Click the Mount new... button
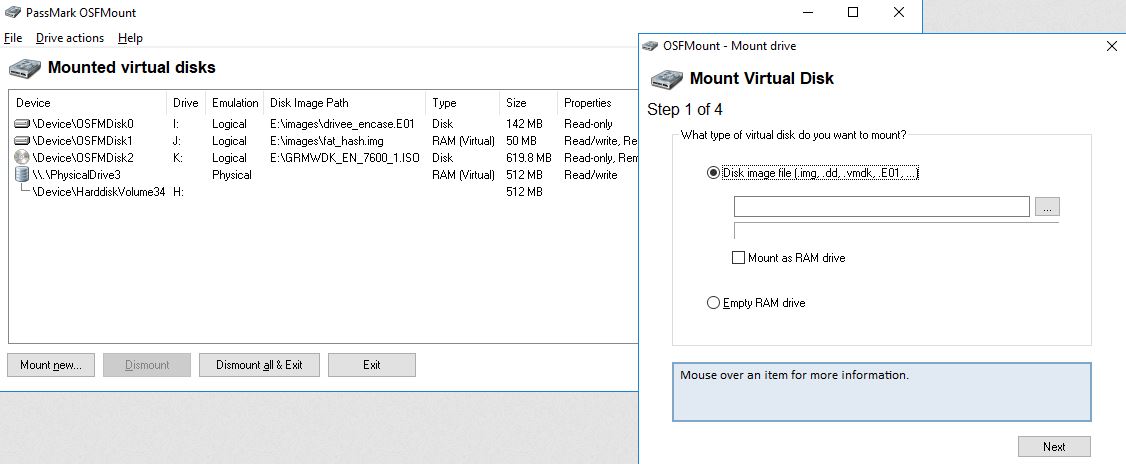This screenshot has width=1126, height=464. [51, 365]
